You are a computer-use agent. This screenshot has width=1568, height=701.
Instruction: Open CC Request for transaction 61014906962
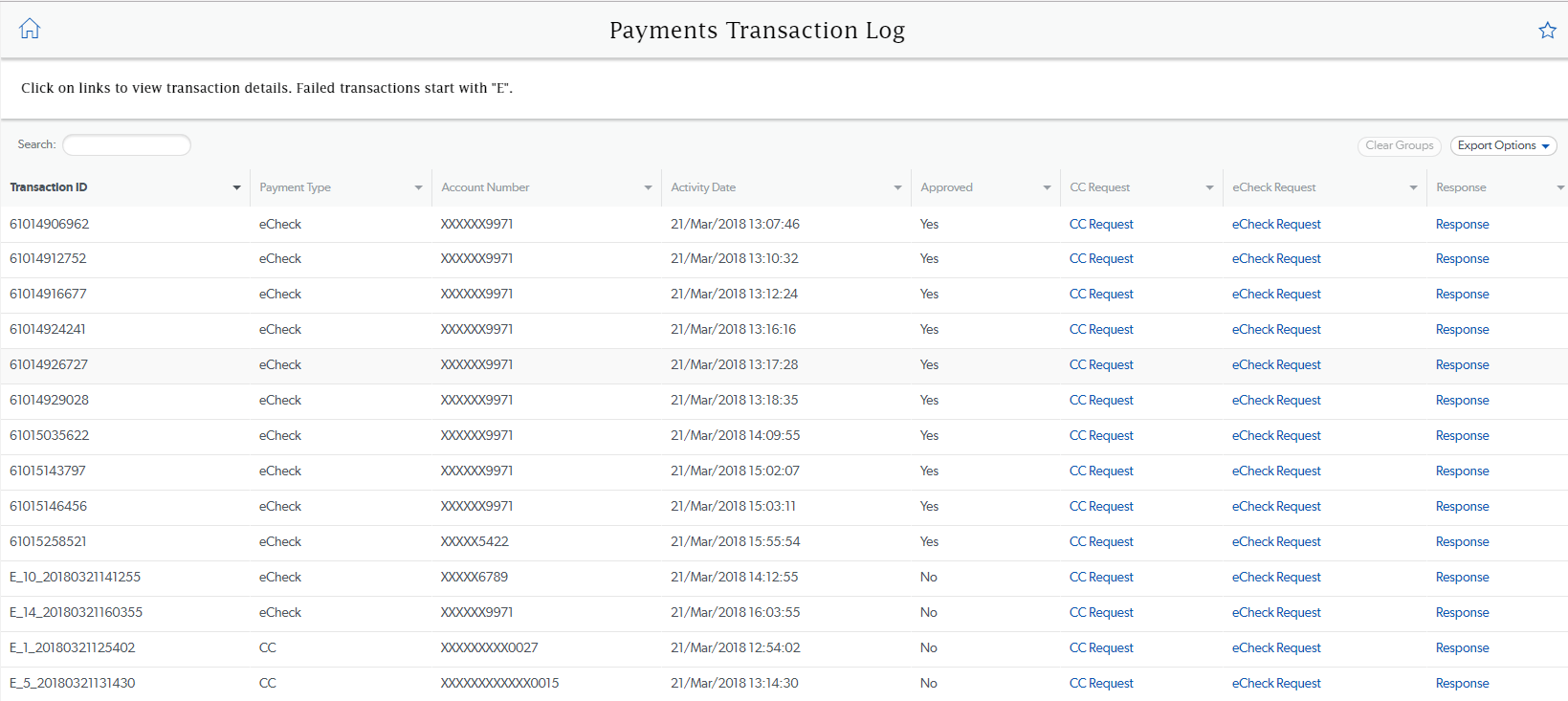(x=1101, y=224)
